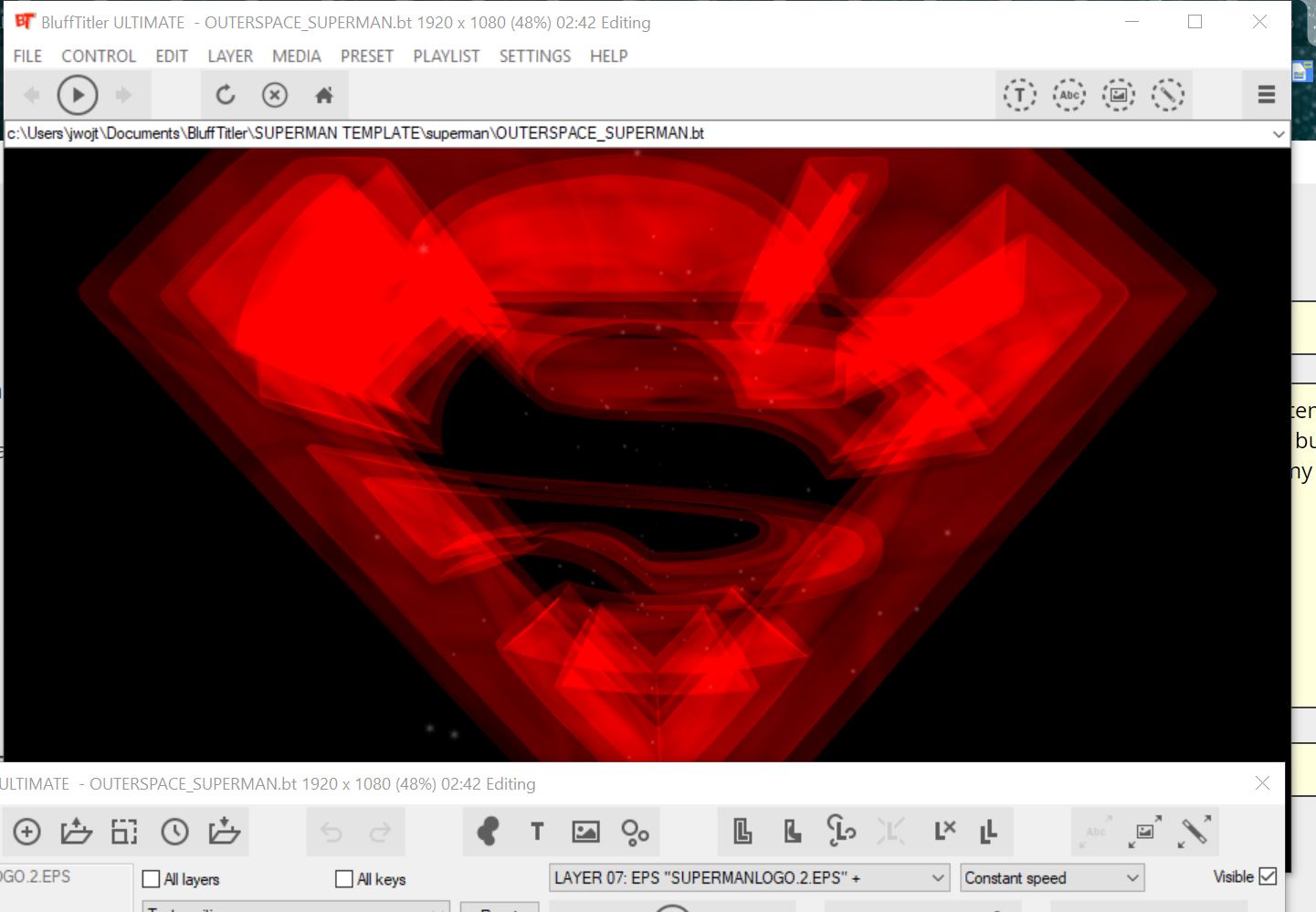
Task: Open the PLAYLIST menu
Action: click(x=447, y=57)
